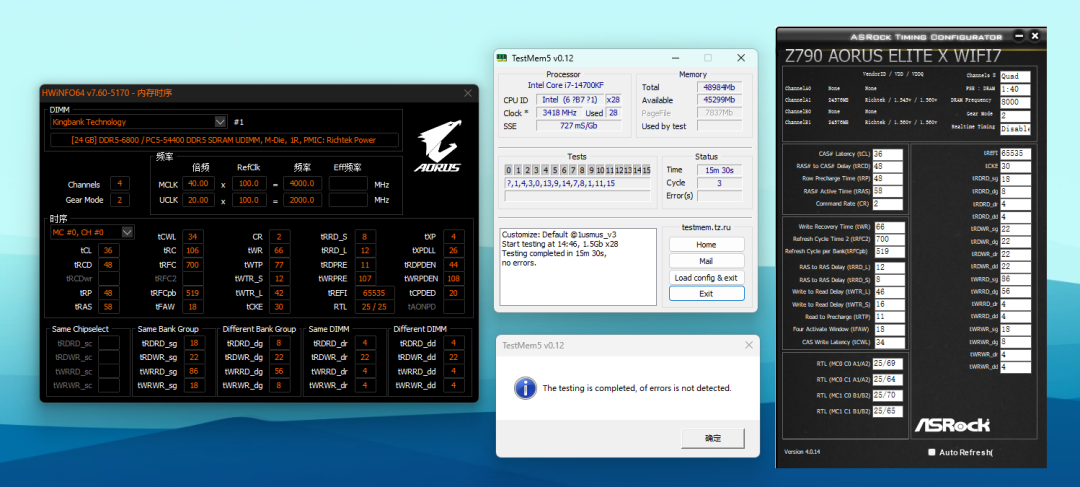Confirm the completion dialog with 确定
The height and width of the screenshot is (487, 1080).
tap(713, 438)
